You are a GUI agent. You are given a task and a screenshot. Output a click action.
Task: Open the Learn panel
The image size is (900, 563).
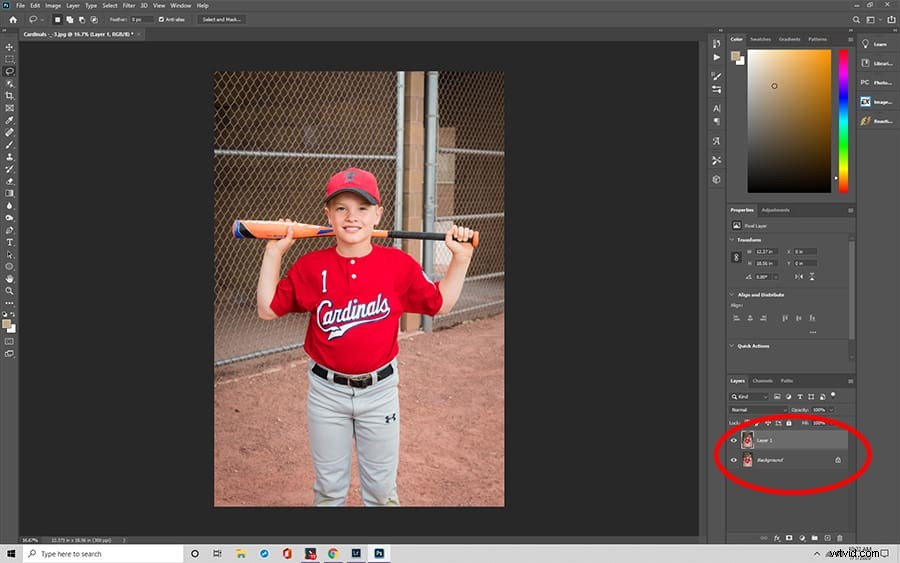point(875,44)
